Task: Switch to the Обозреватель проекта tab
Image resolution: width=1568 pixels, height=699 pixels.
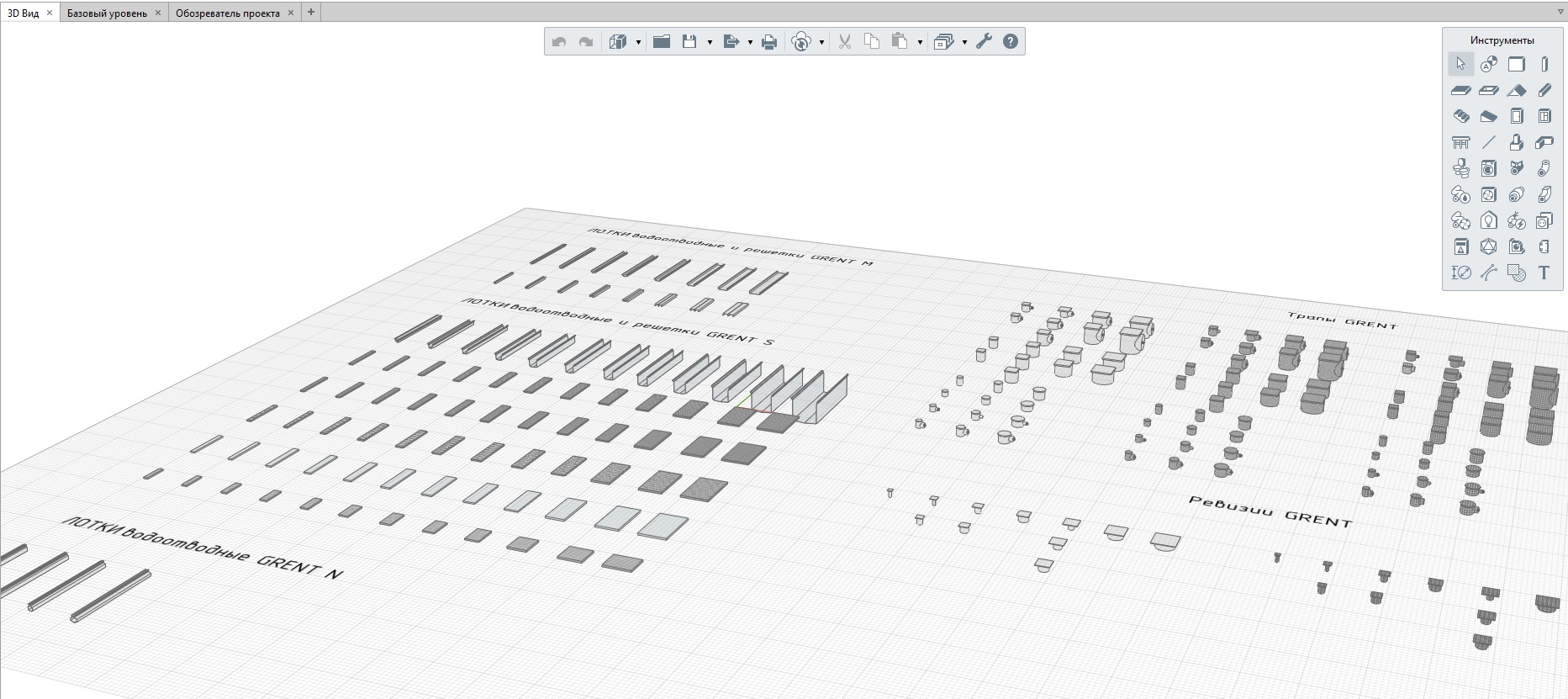Action: tap(228, 13)
